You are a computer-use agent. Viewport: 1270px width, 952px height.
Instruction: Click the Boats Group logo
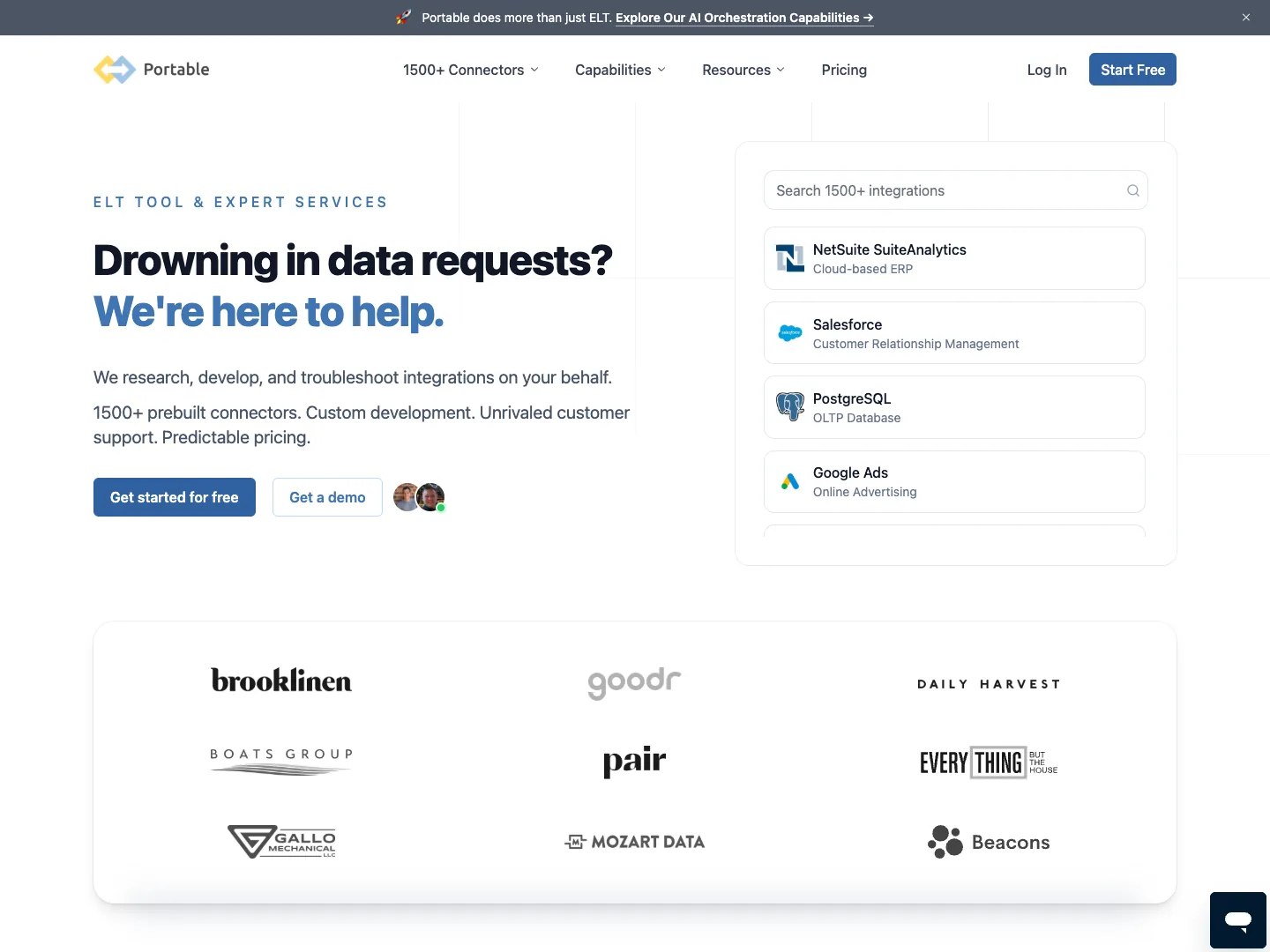(x=281, y=762)
